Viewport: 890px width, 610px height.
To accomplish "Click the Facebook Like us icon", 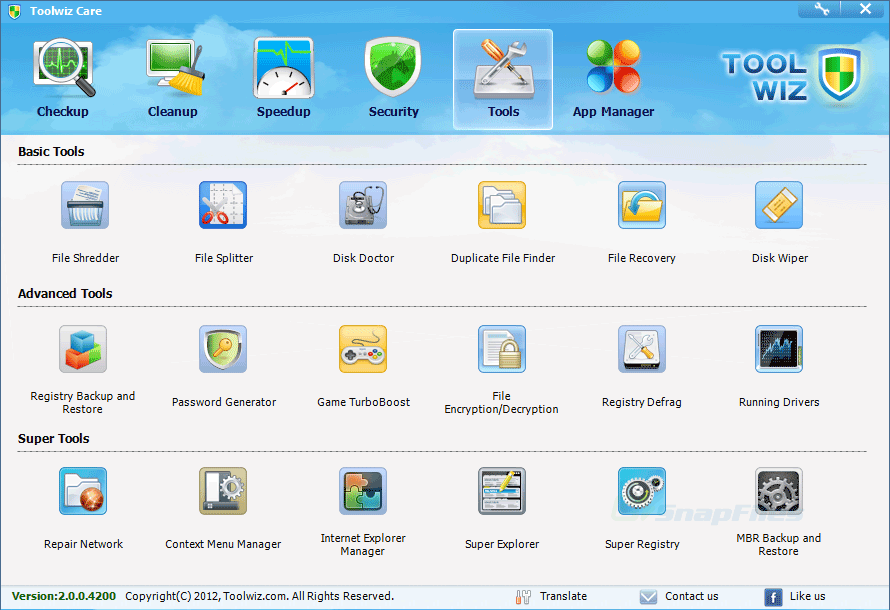I will [x=773, y=597].
